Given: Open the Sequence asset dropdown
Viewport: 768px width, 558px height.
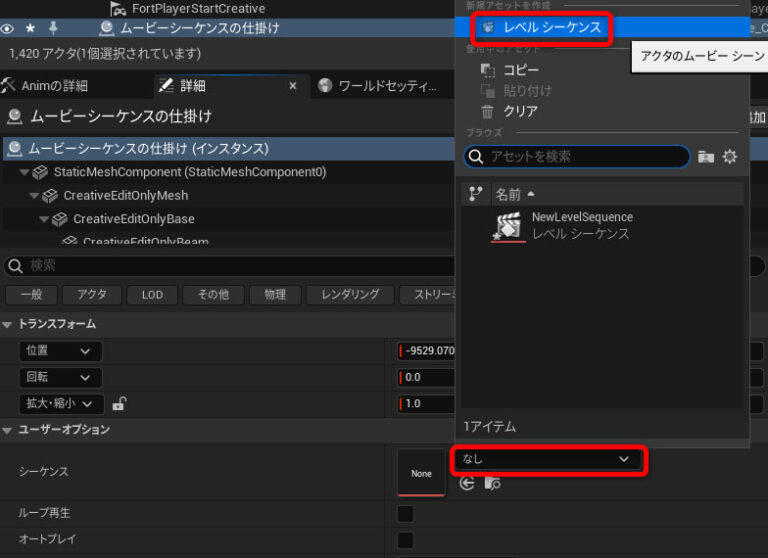Looking at the screenshot, I should pyautogui.click(x=547, y=459).
